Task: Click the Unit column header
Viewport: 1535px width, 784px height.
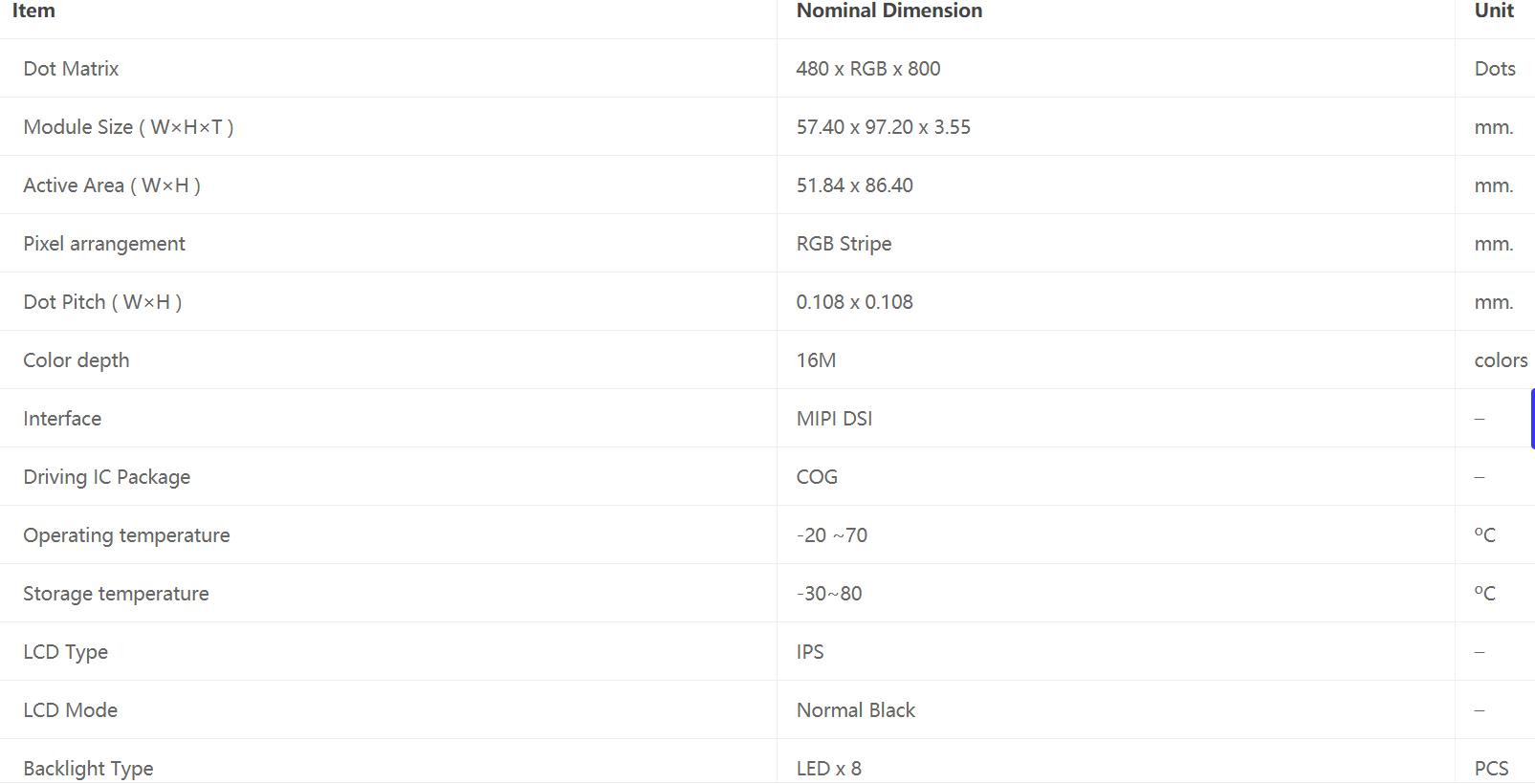Action: pyautogui.click(x=1494, y=11)
